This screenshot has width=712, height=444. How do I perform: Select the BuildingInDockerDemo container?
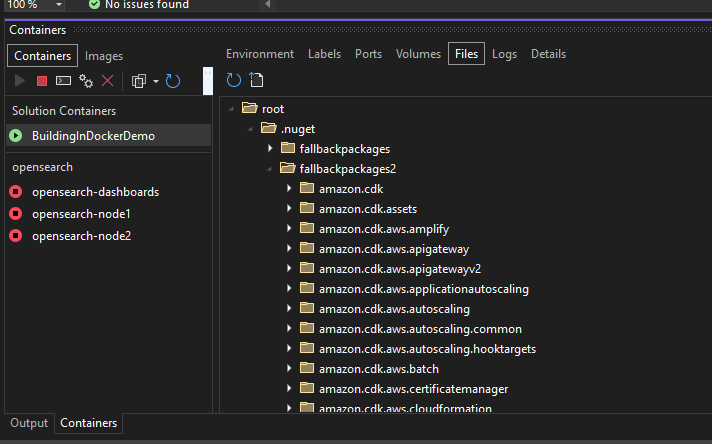click(109, 136)
